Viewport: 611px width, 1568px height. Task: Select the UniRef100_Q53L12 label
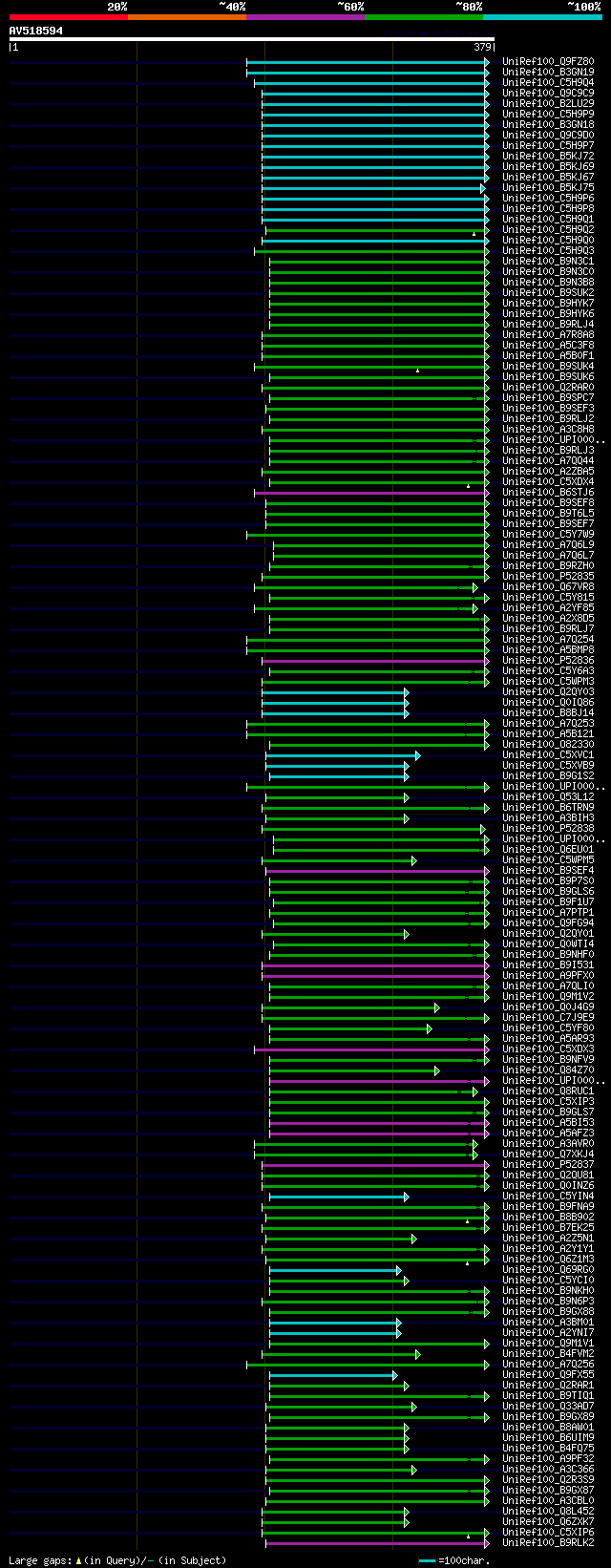pyautogui.click(x=548, y=797)
